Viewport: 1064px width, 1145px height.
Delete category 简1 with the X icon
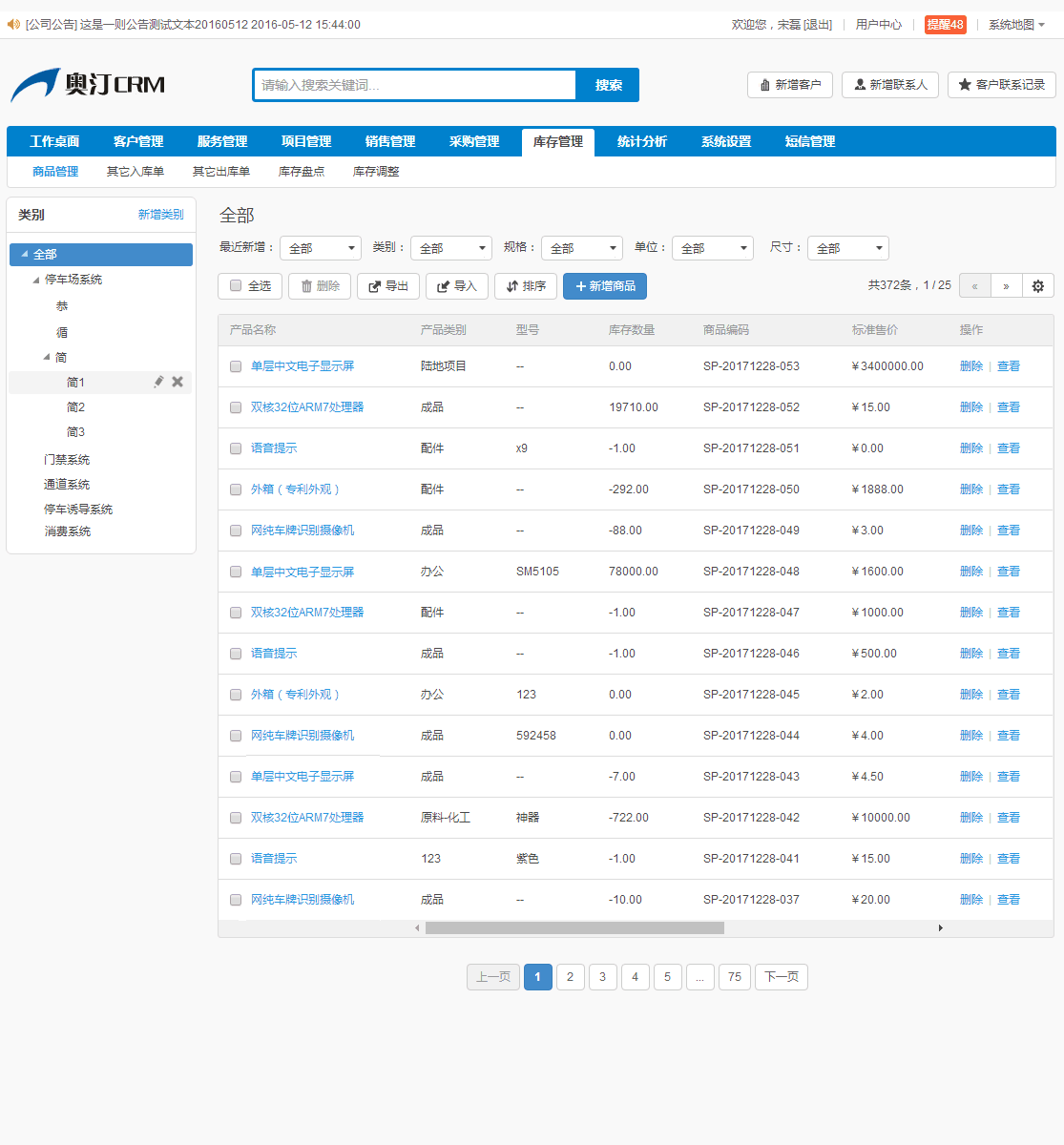tap(177, 382)
